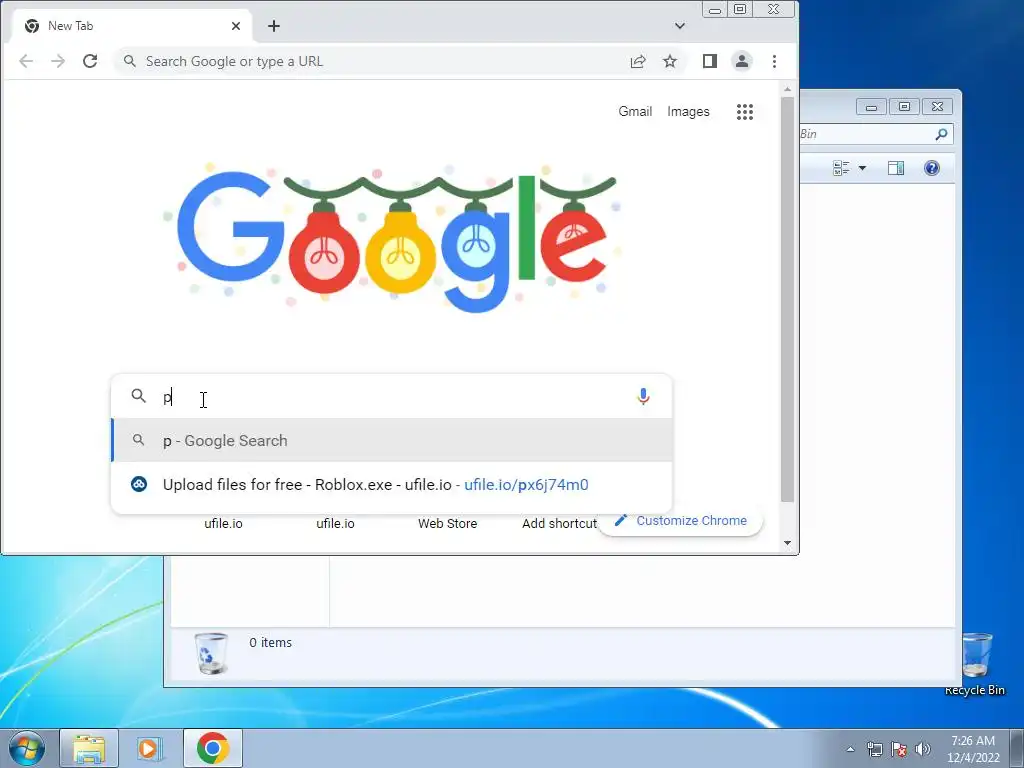Bookmark this tab with the star icon
The image size is (1024, 768).
click(x=670, y=61)
